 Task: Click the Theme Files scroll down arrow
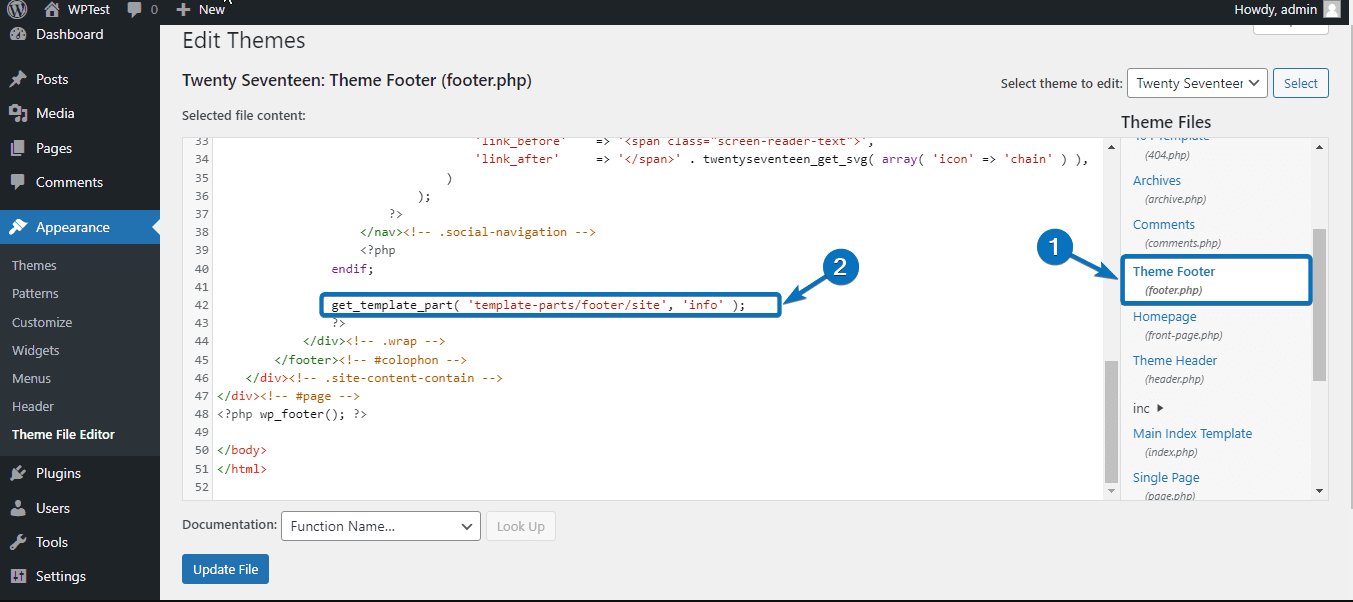(x=1320, y=491)
